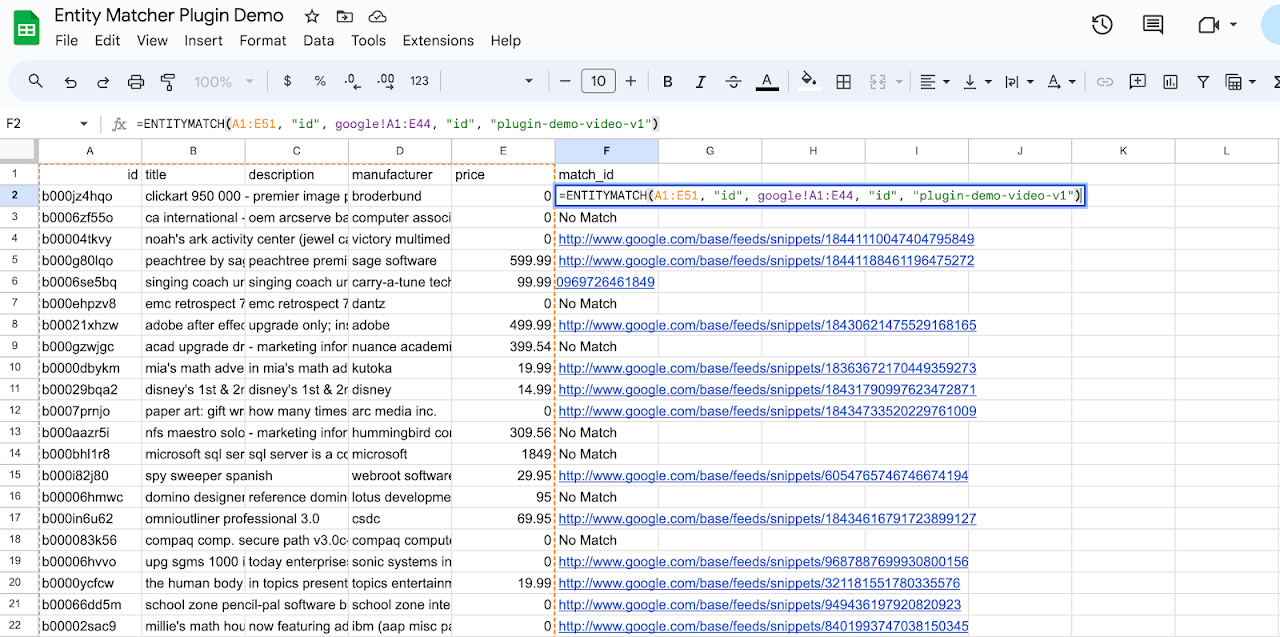Increase decimal places
Screen dimensions: 1280x637
pyautogui.click(x=386, y=82)
